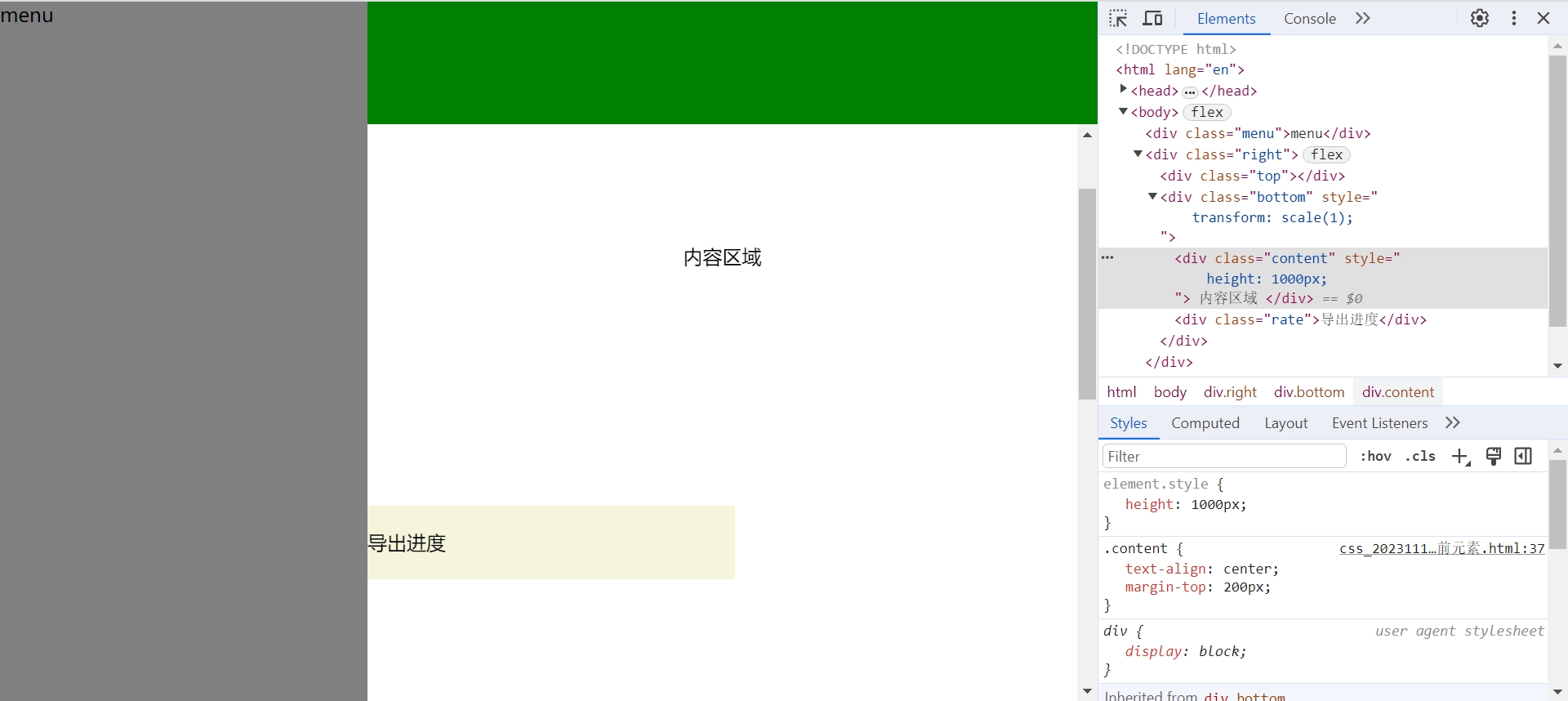Expand the head element node

1124,90
